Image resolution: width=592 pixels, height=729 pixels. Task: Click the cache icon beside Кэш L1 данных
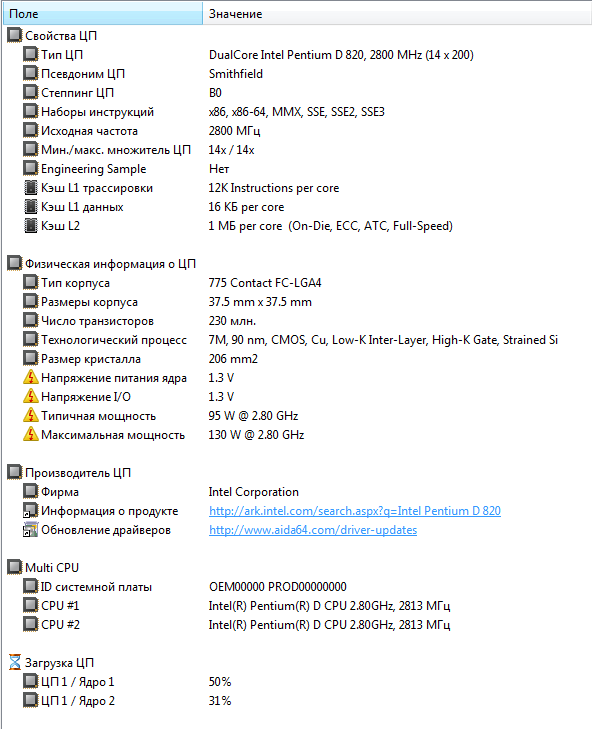pos(31,207)
